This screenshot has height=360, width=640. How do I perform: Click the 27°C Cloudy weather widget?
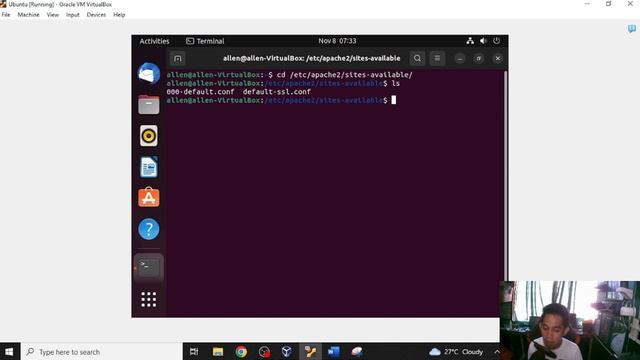click(x=456, y=351)
